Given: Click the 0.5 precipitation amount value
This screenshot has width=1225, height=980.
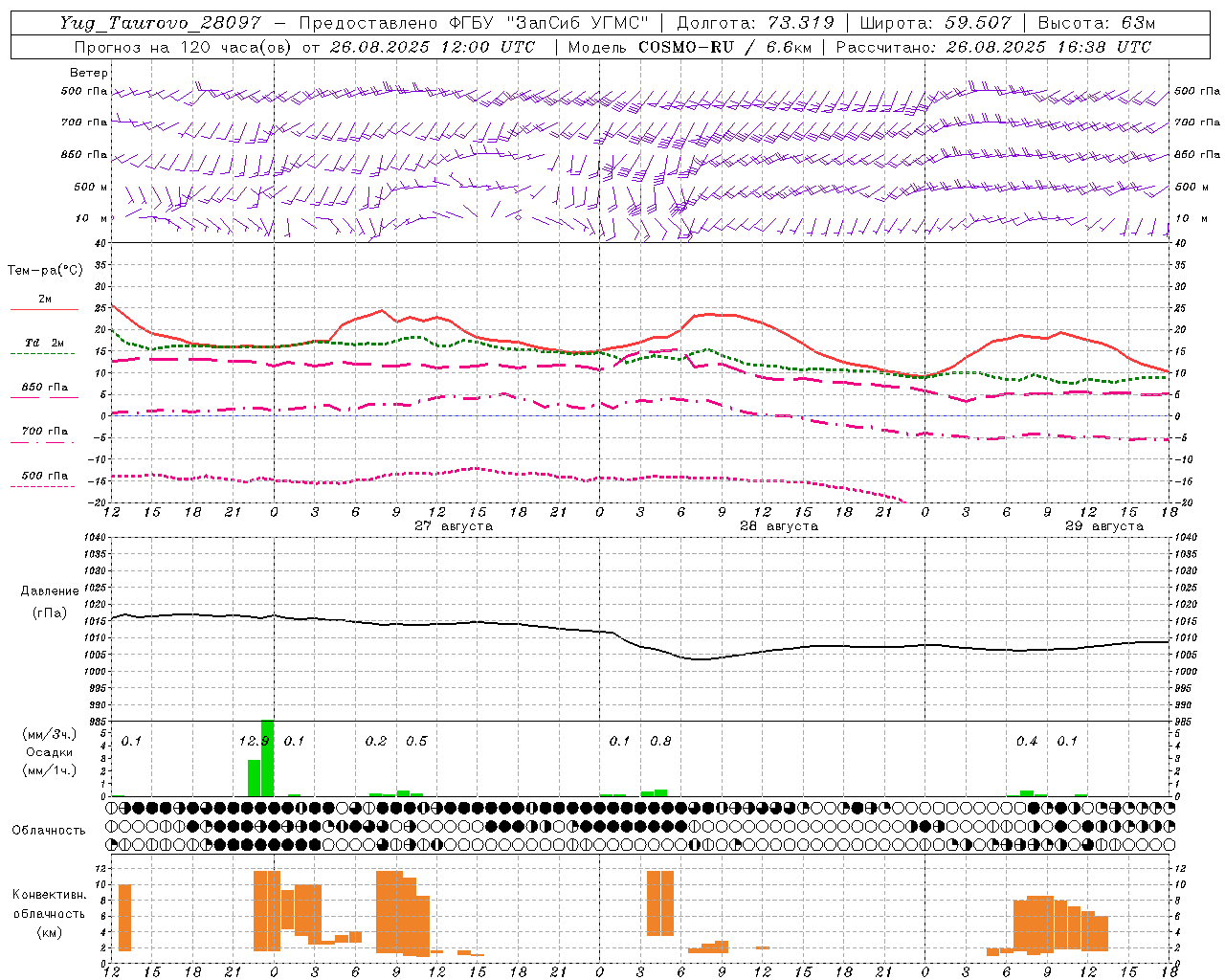Looking at the screenshot, I should click(x=416, y=741).
